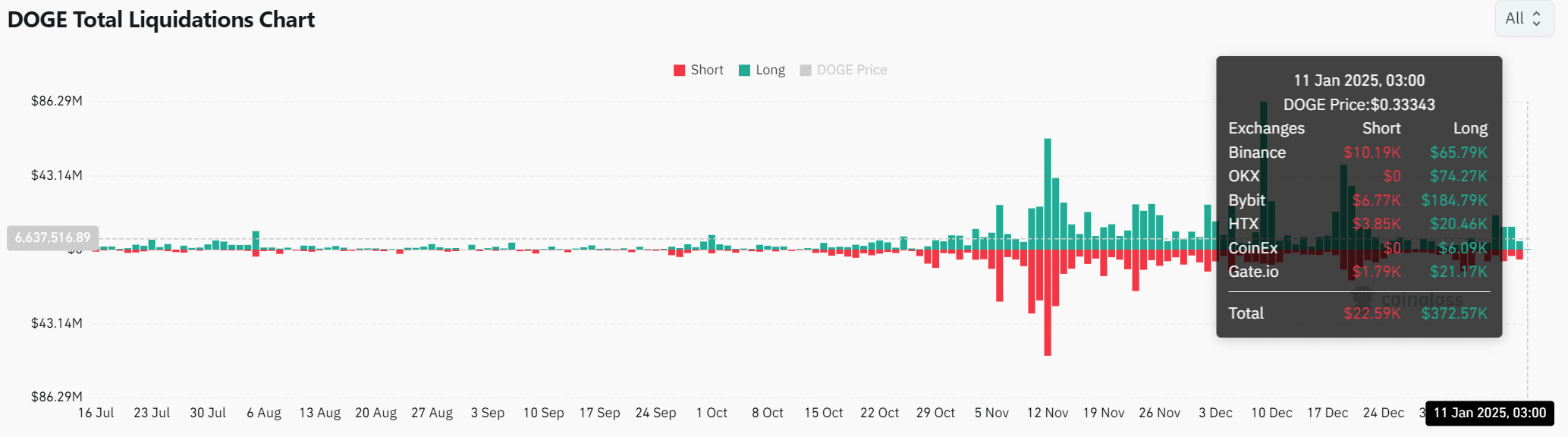The height and width of the screenshot is (437, 1568).
Task: Click the grey DOGE Price legend icon
Action: [806, 69]
